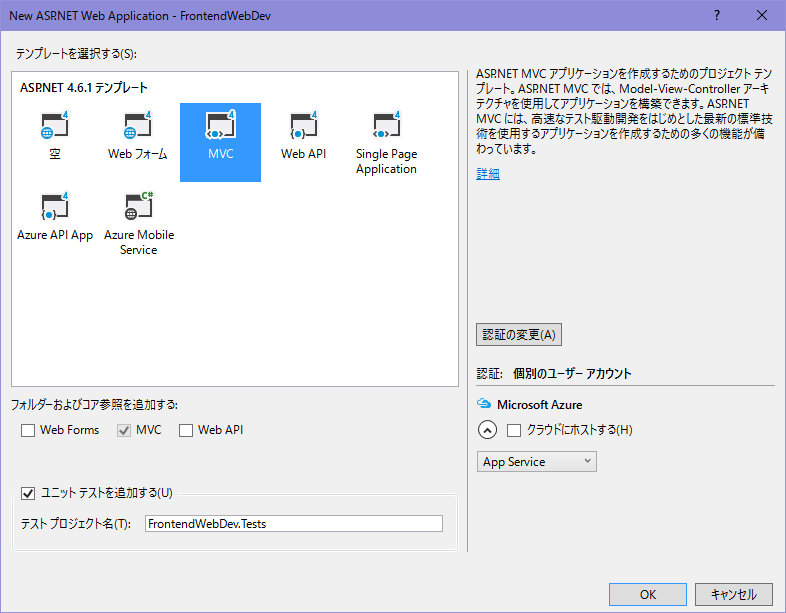786x613 pixels.
Task: Uncheck ユニット テストを追加する checkbox
Action: pyautogui.click(x=28, y=494)
